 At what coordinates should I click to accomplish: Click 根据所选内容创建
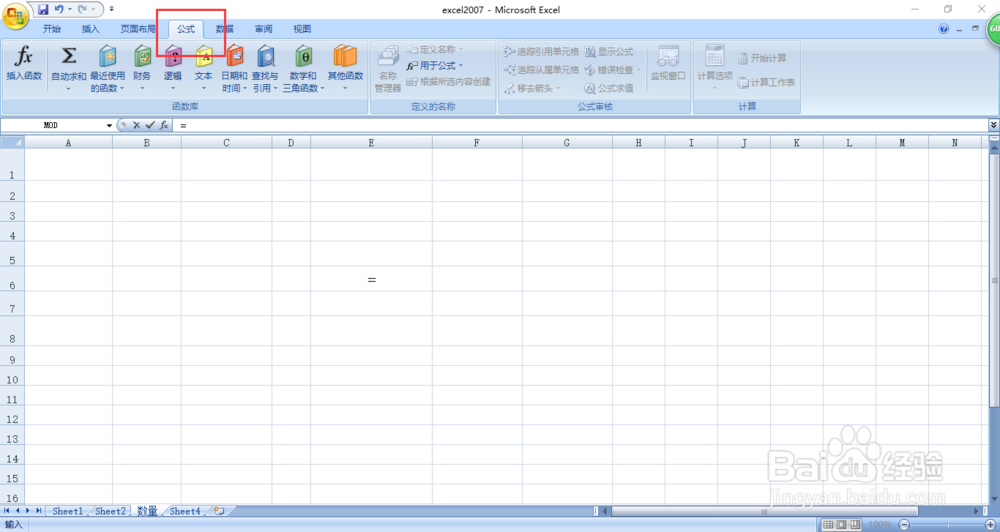click(x=449, y=82)
